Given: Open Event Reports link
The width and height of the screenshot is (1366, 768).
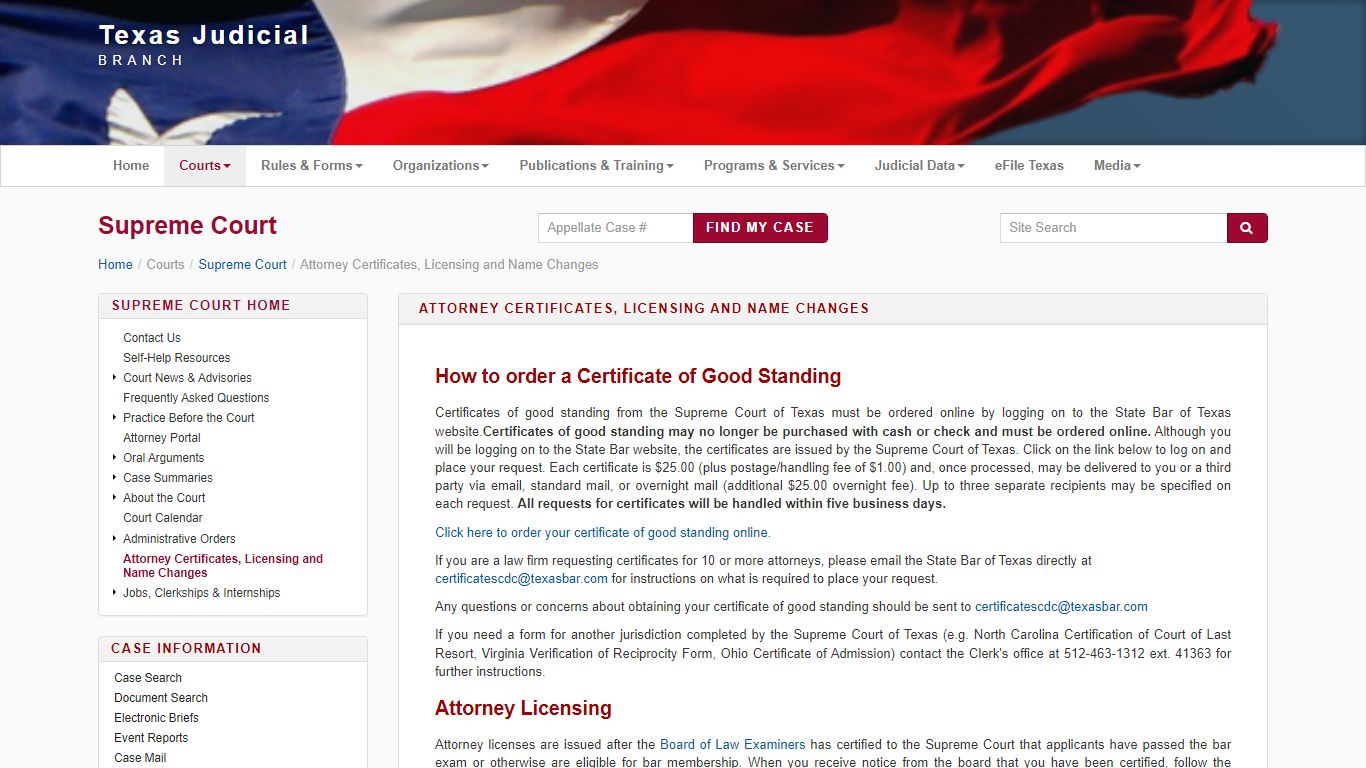Looking at the screenshot, I should (151, 738).
